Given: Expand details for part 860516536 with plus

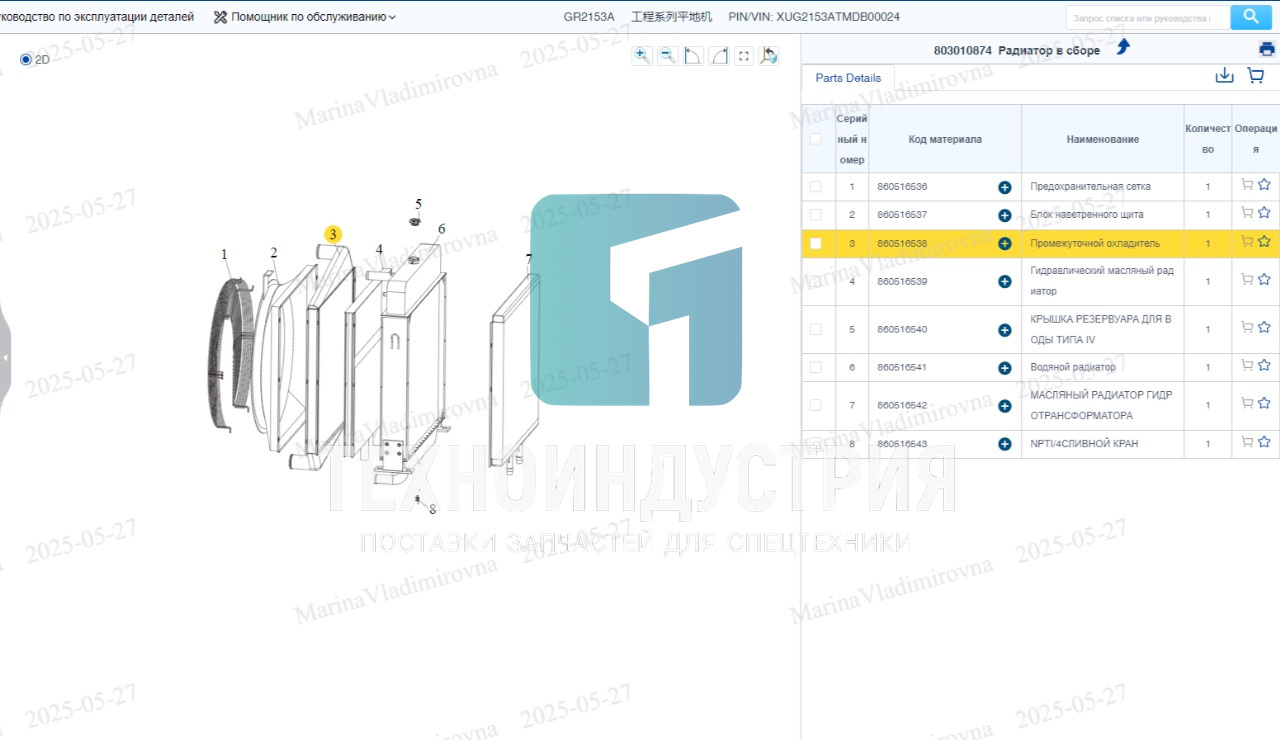Looking at the screenshot, I should 1004,187.
